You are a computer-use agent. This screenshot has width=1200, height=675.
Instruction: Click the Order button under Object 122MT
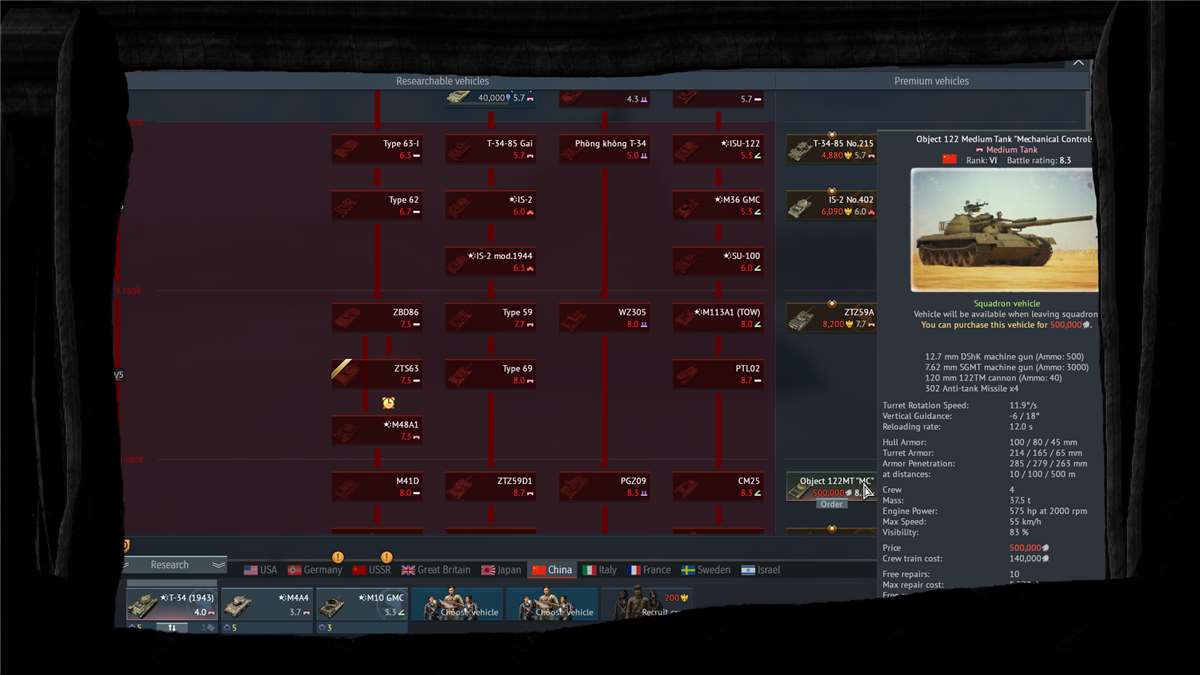coord(832,504)
